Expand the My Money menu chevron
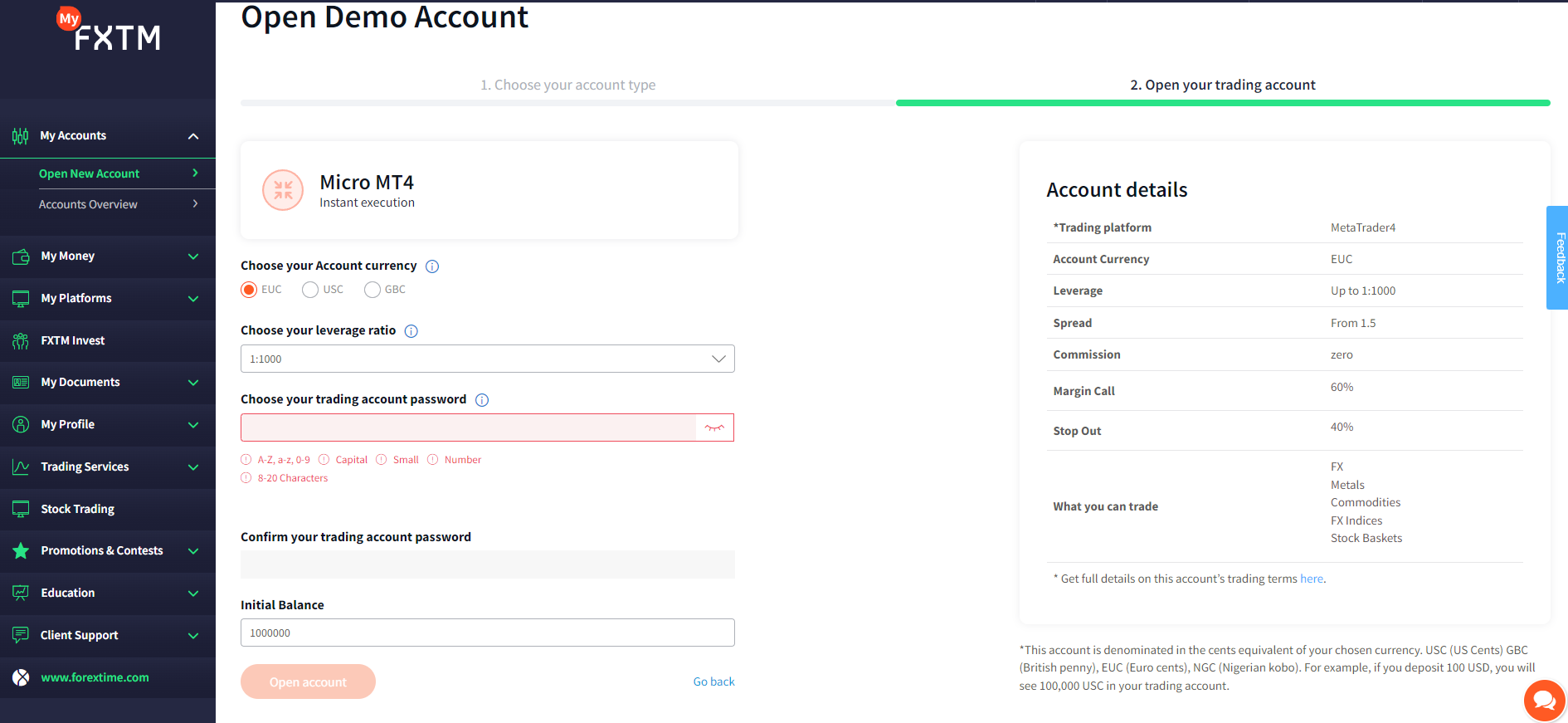Viewport: 1568px width, 723px height. pos(193,256)
